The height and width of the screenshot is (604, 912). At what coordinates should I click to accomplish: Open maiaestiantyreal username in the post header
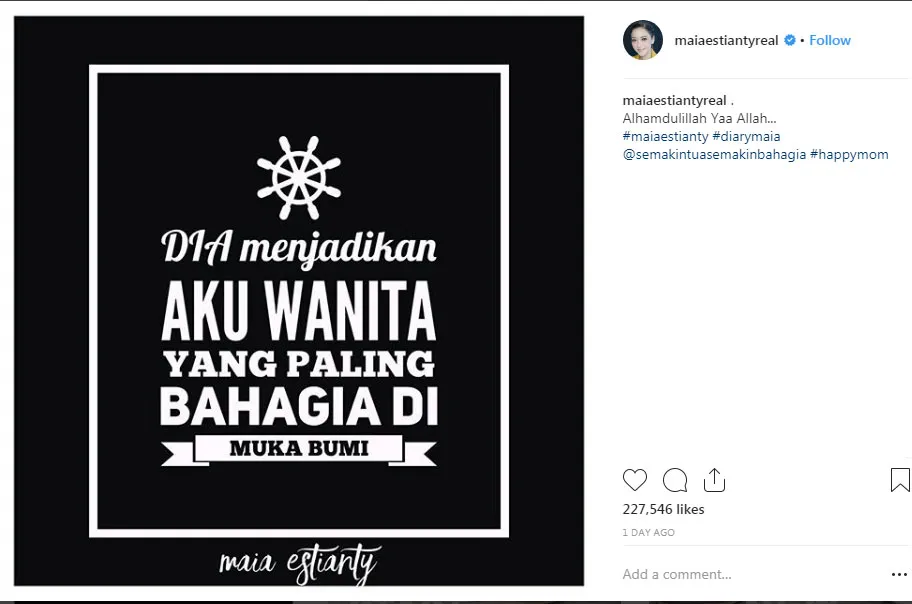click(x=726, y=40)
